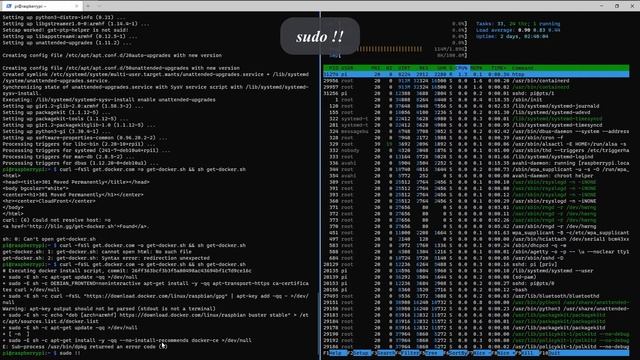The height and width of the screenshot is (360, 640).
Task: Click the Tasks summary line in htop
Action: click(518, 24)
